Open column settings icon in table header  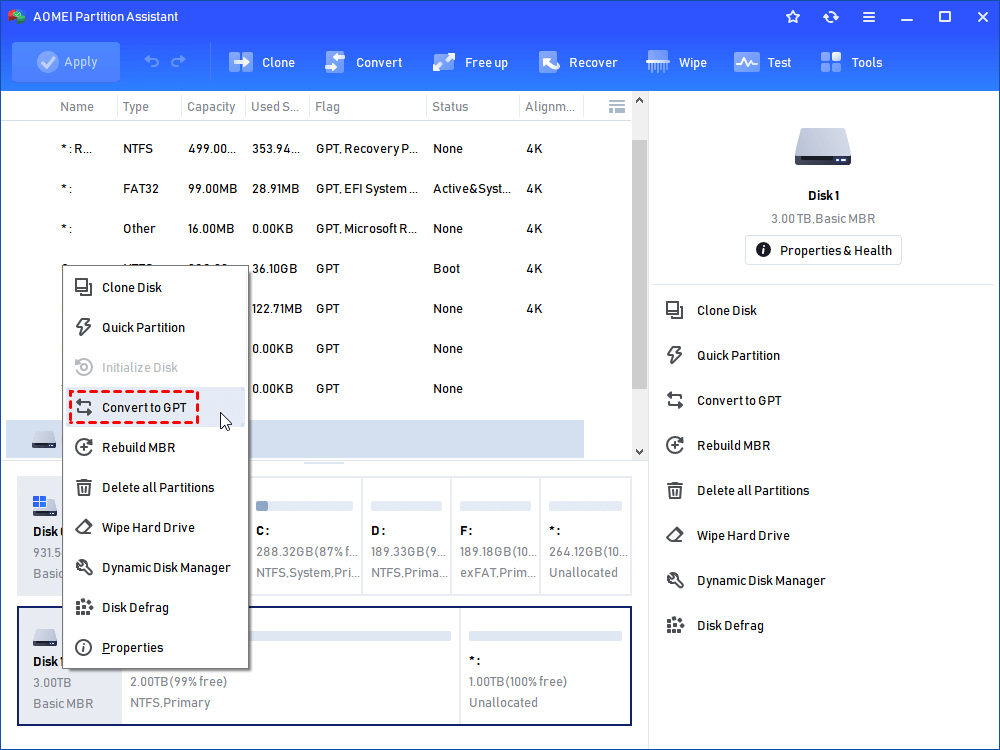pos(617,106)
